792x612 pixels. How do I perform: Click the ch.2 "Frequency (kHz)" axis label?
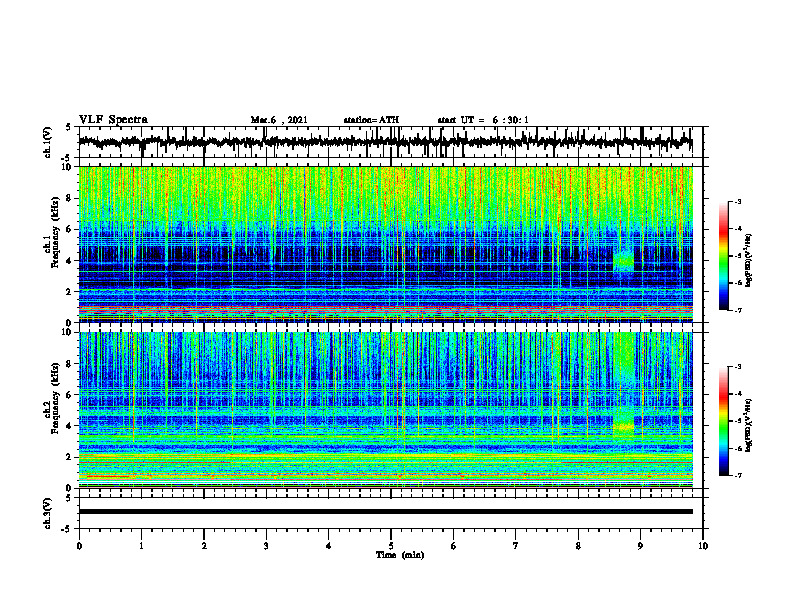tap(56, 398)
